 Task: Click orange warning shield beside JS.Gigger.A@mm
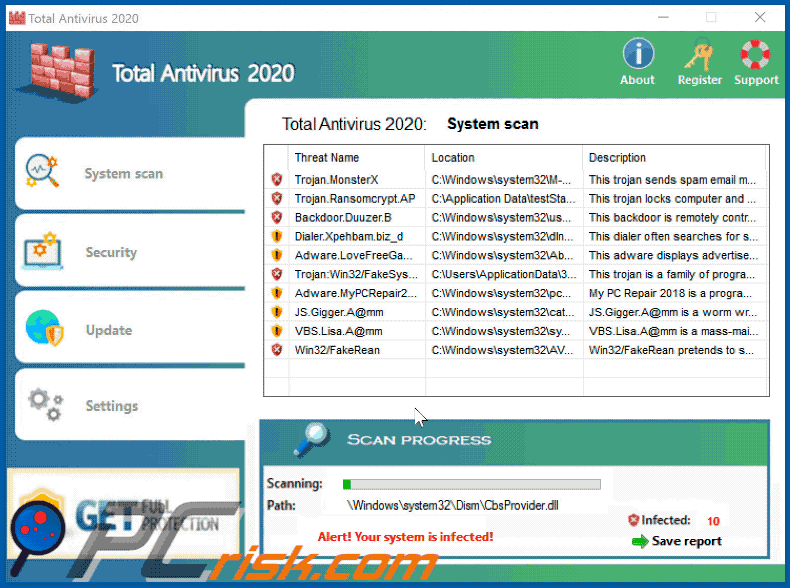pos(277,312)
